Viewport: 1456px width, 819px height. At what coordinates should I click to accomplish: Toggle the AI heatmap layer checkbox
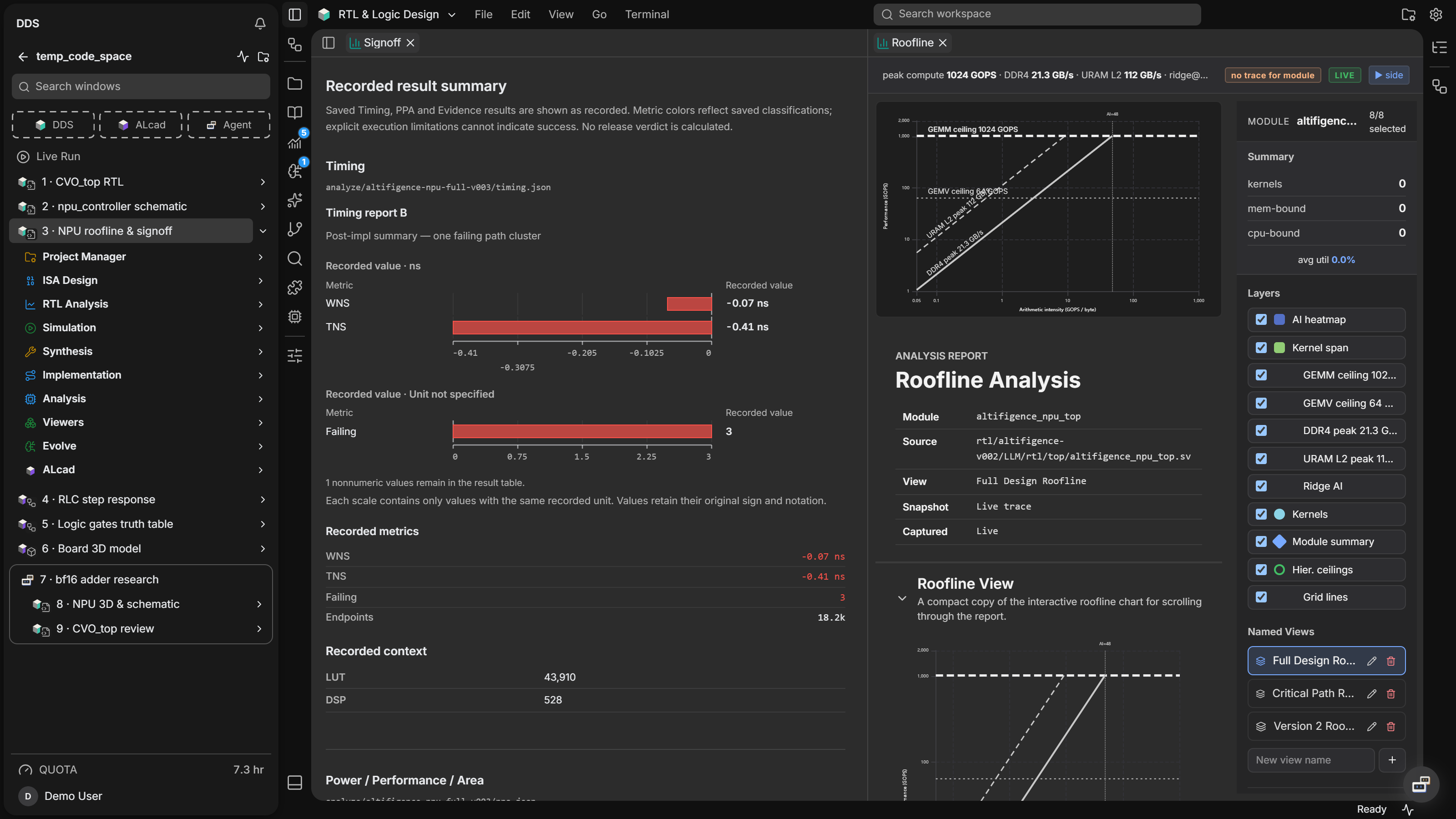[1261, 319]
